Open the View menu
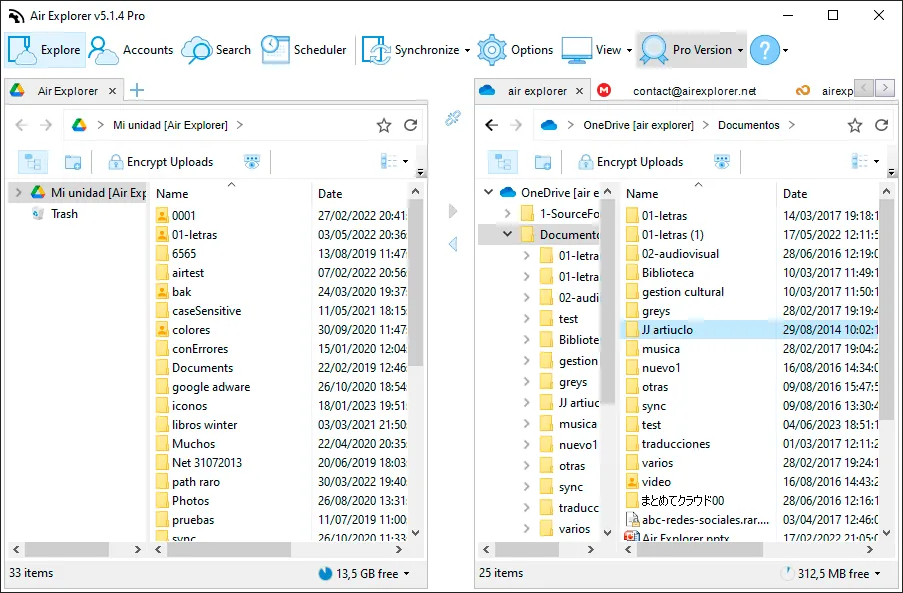 tap(597, 50)
